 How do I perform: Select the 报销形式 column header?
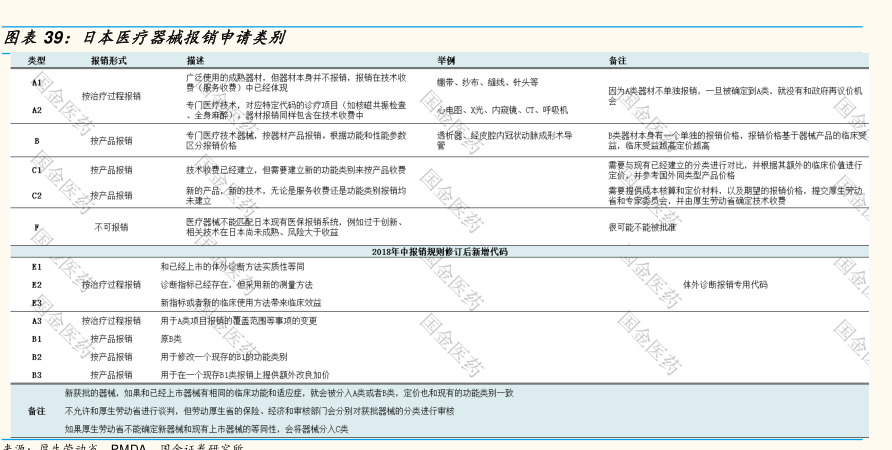coord(110,61)
